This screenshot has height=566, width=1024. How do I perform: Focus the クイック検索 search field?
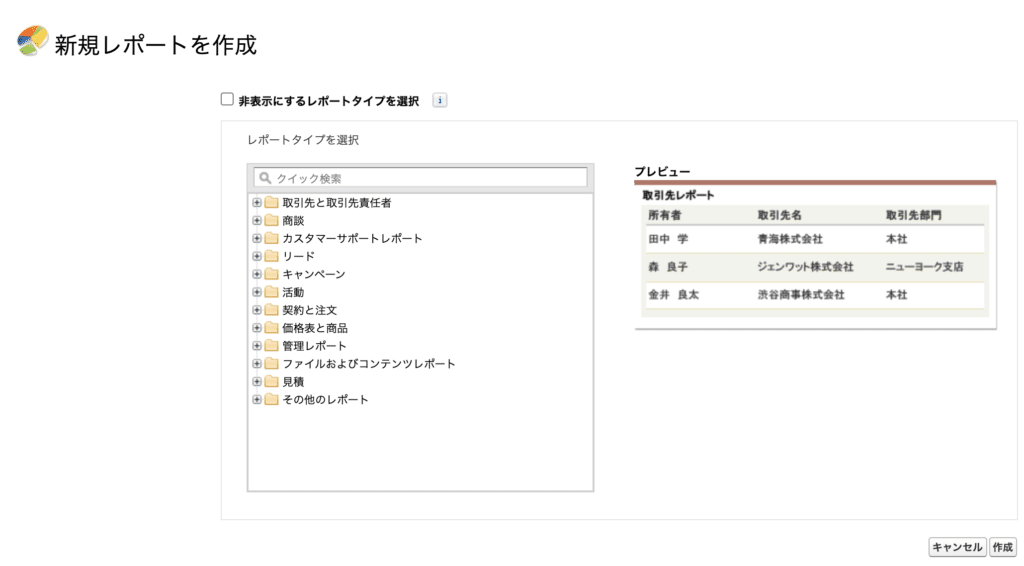pyautogui.click(x=421, y=178)
